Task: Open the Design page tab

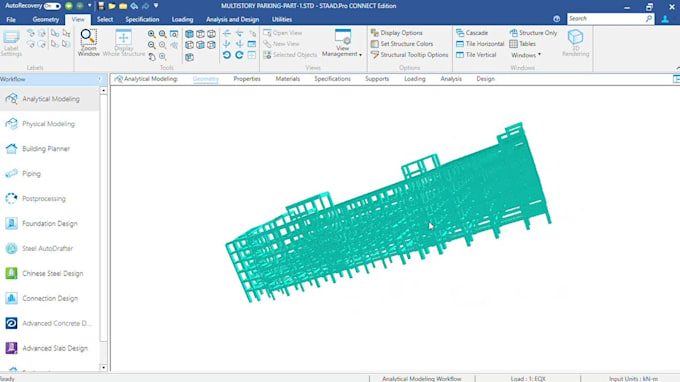Action: pos(485,79)
